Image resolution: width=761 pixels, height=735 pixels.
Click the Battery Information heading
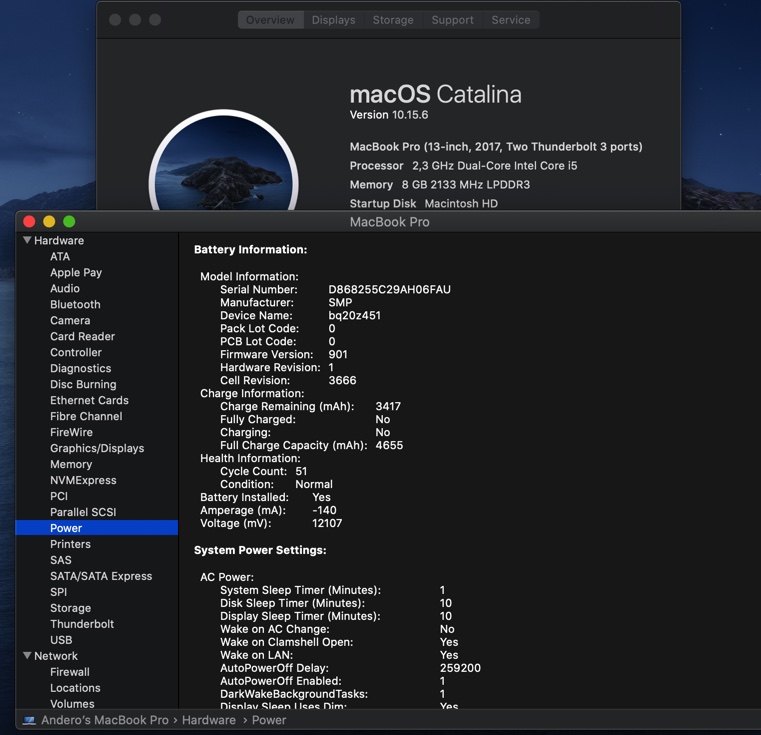click(250, 250)
